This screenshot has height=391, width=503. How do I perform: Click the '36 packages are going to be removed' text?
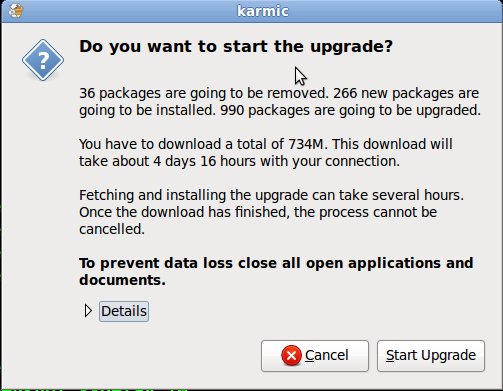(x=204, y=94)
